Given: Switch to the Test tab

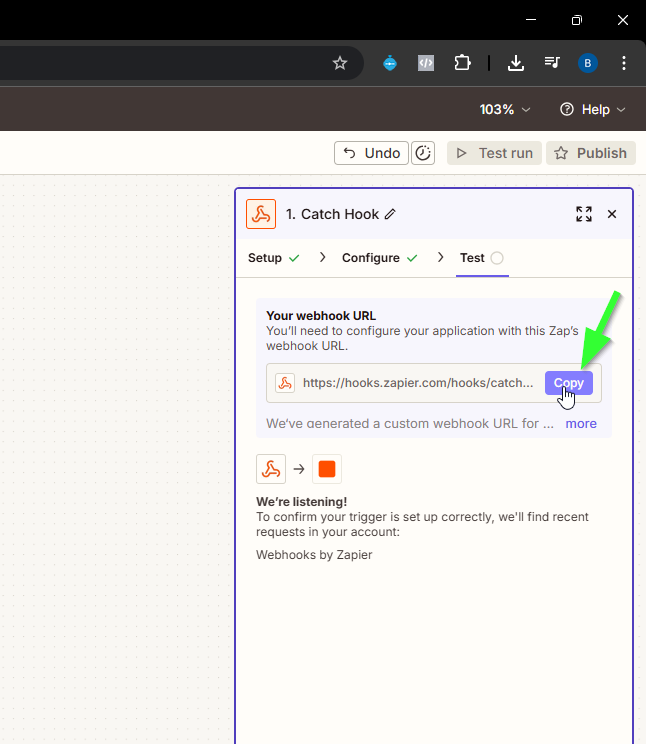Looking at the screenshot, I should pyautogui.click(x=482, y=258).
